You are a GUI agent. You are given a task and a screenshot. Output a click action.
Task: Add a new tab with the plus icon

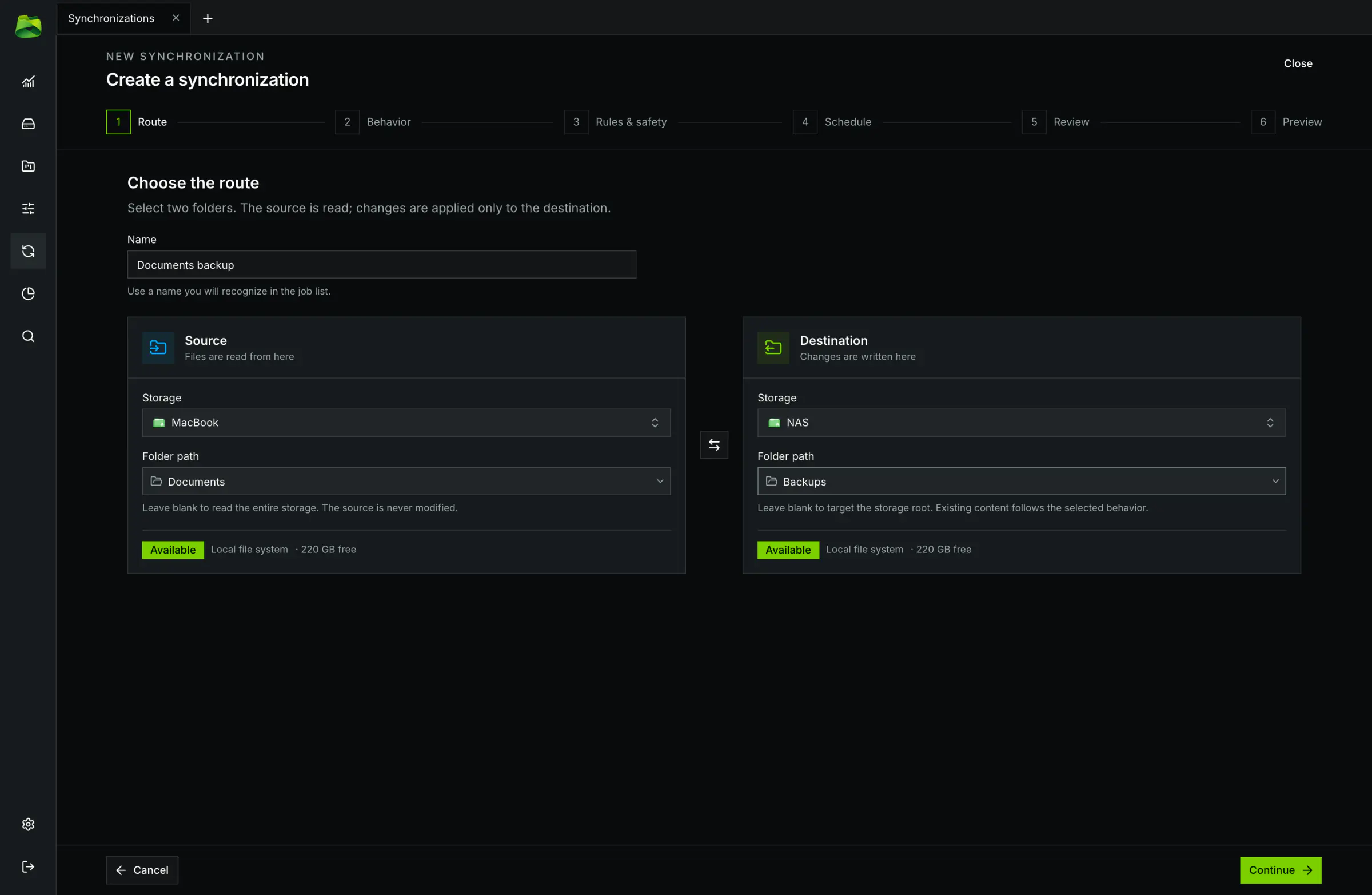tap(208, 18)
